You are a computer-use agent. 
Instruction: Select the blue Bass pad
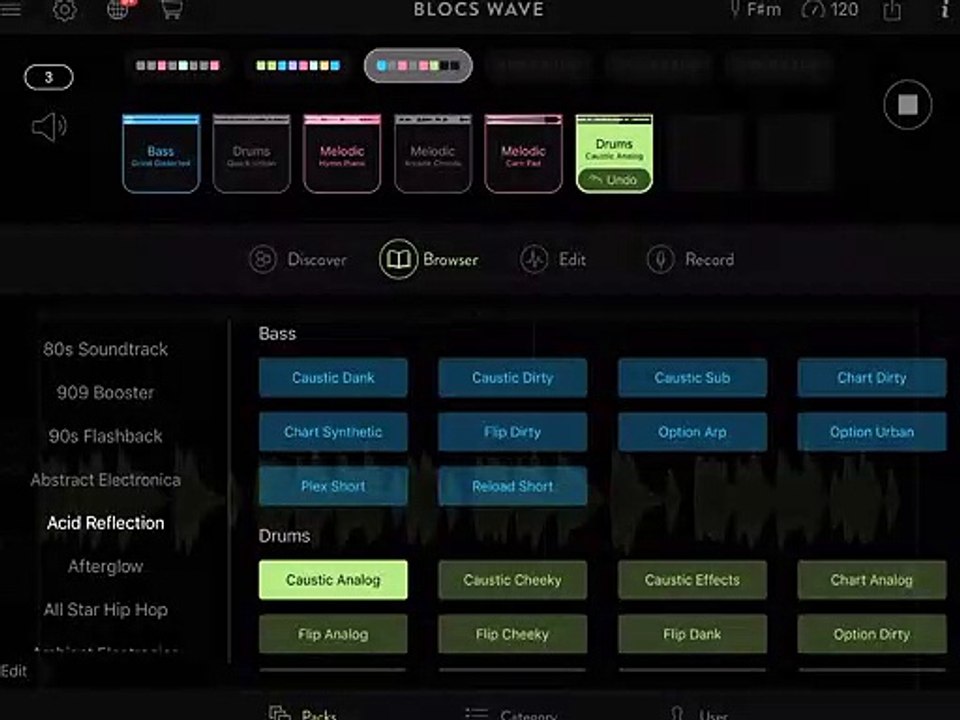[161, 154]
